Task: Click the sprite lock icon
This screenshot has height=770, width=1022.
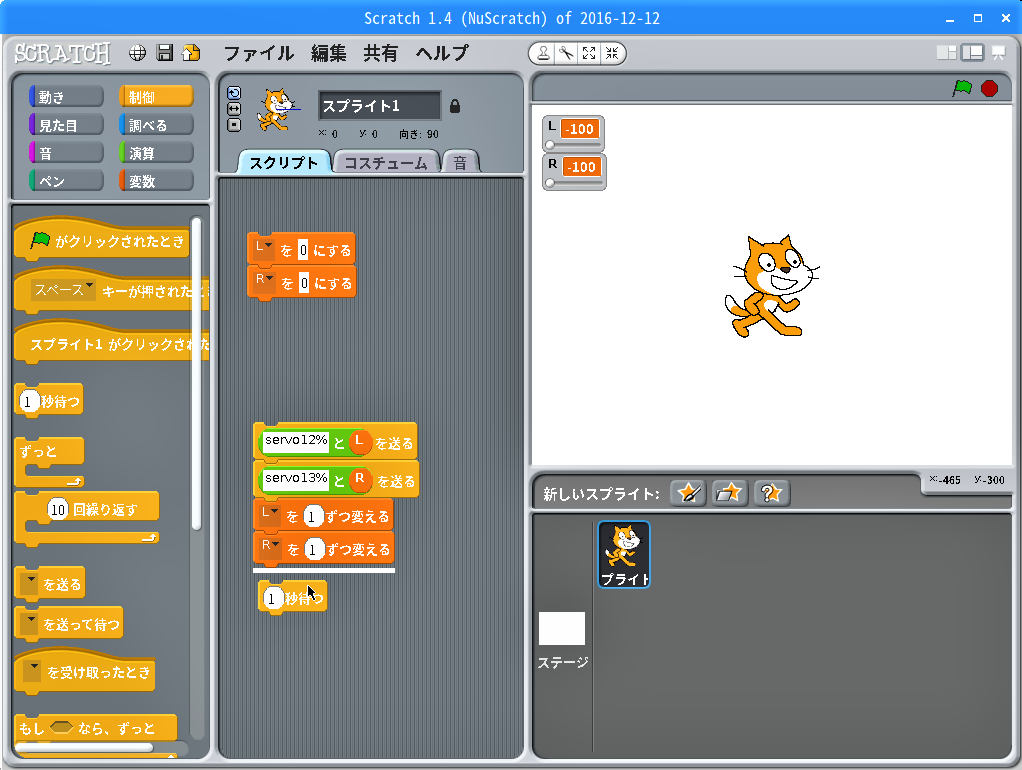Action: click(x=455, y=106)
